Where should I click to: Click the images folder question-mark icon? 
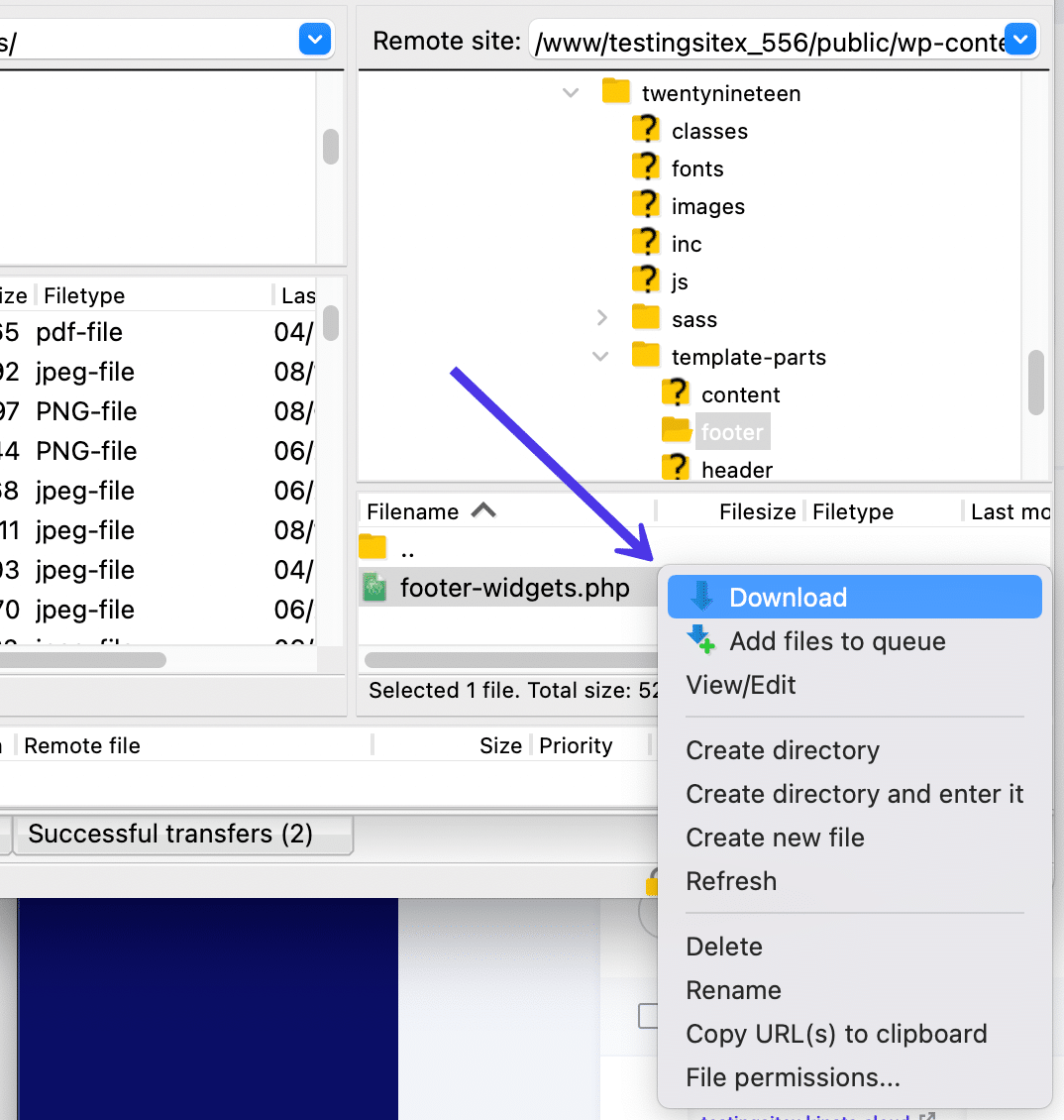[645, 205]
